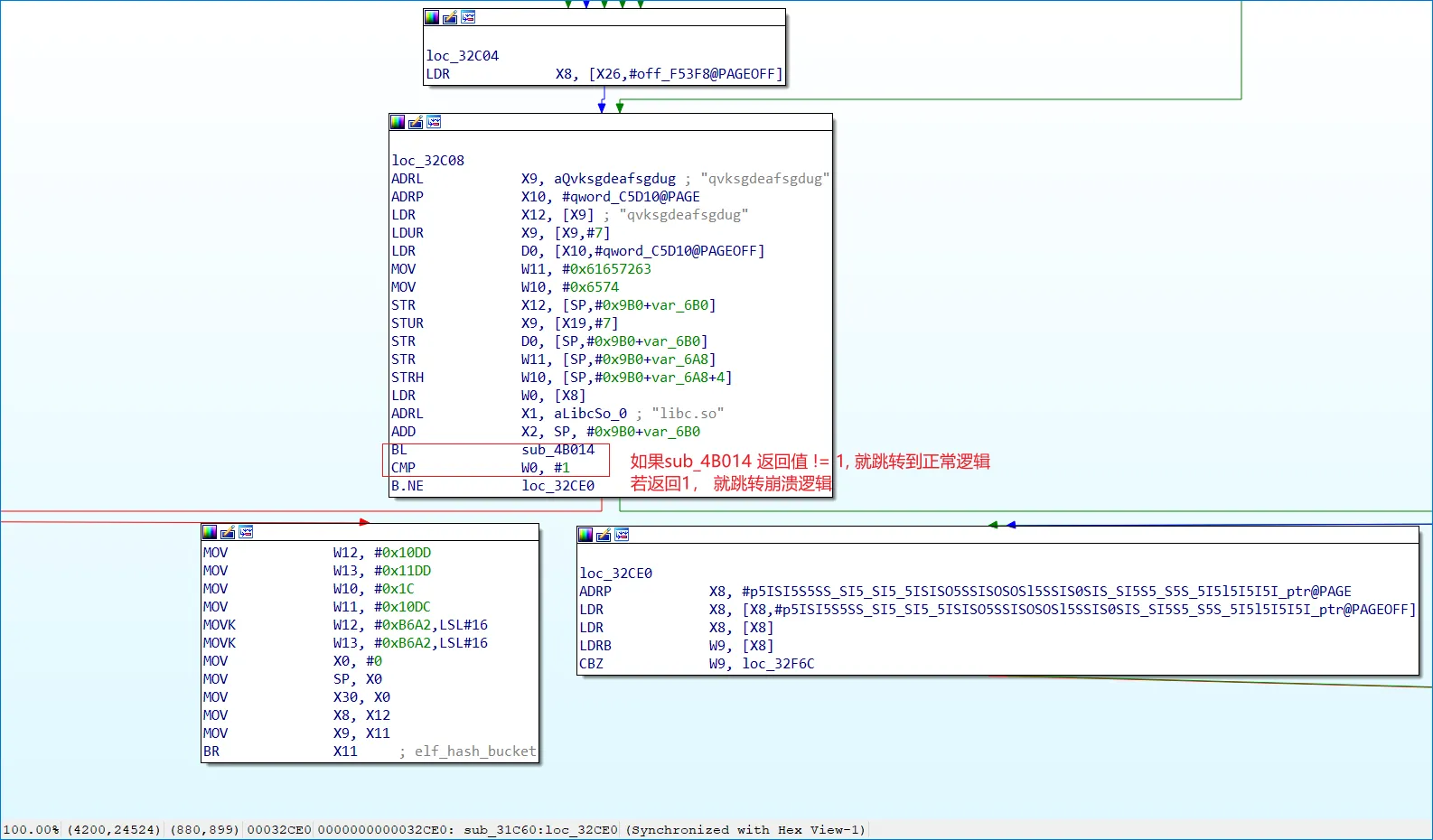Click pencil edit icon on loc_32CE0 block
The width and height of the screenshot is (1433, 840).
pos(604,535)
